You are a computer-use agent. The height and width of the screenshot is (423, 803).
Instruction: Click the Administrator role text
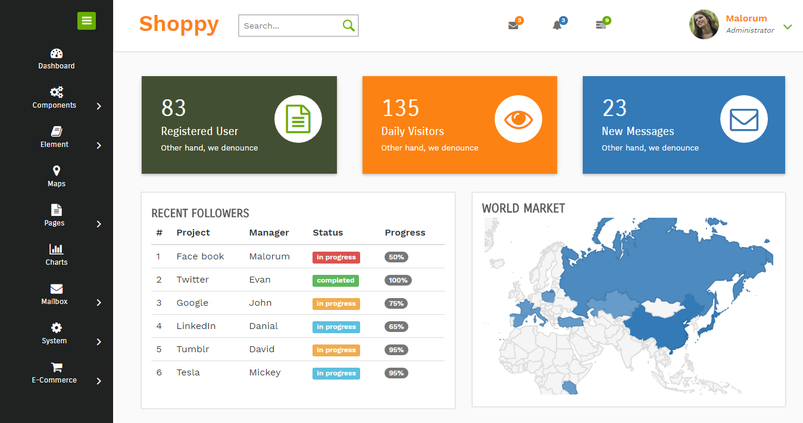(750, 31)
